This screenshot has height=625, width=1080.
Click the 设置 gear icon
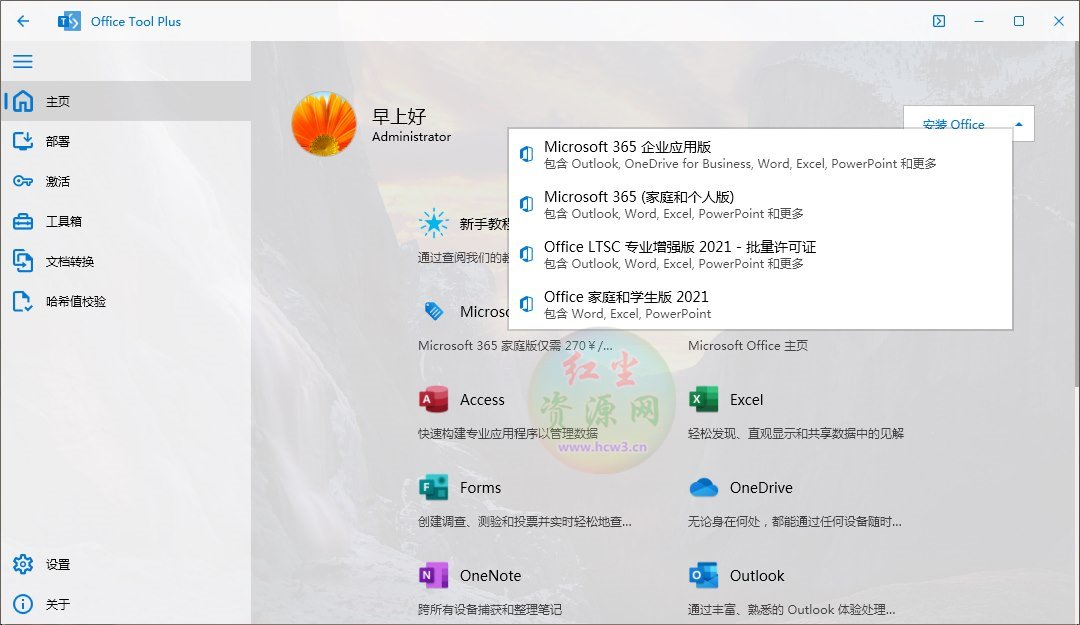(x=23, y=564)
